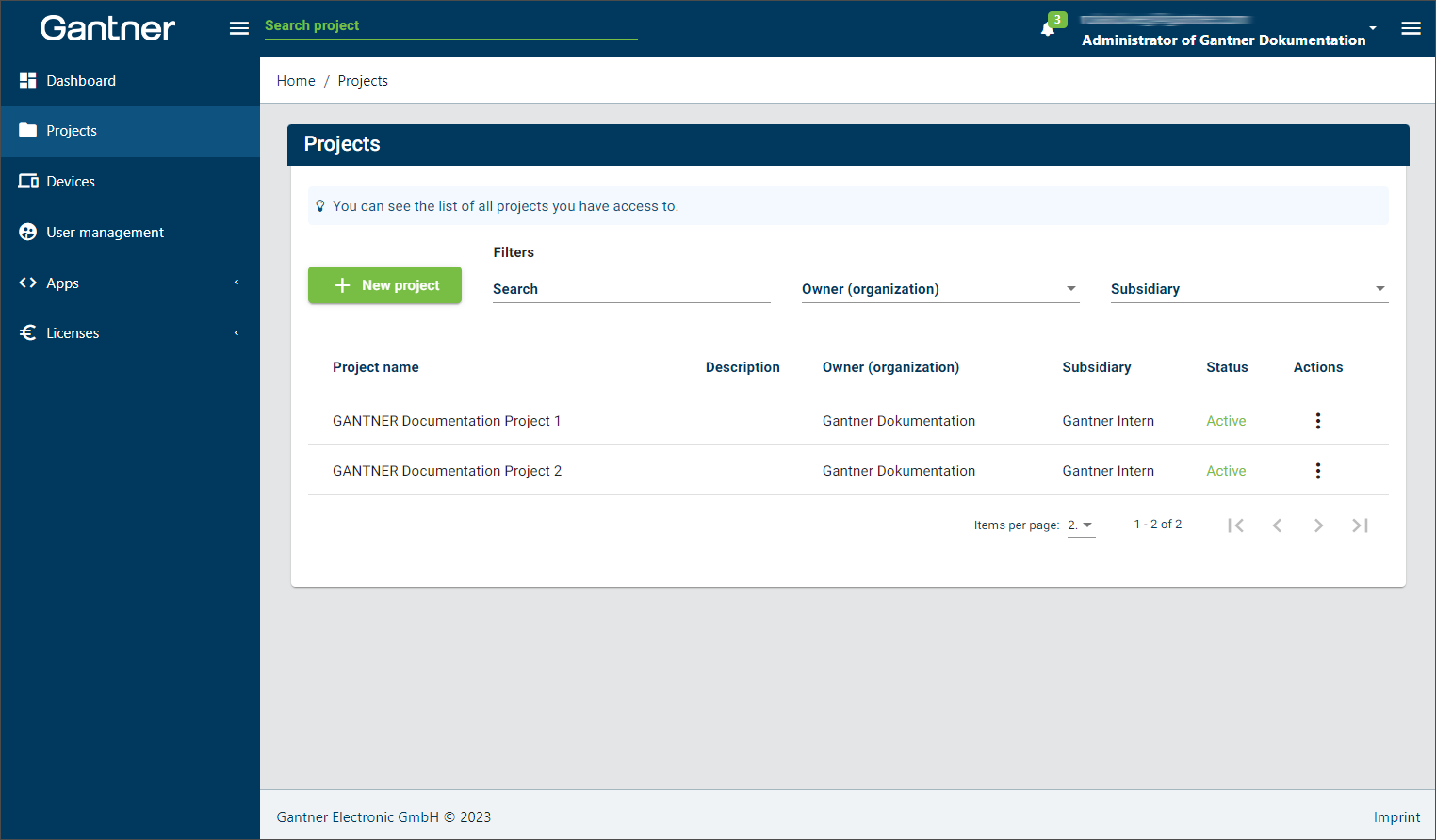Open the Imprint link in footer

pos(1396,817)
